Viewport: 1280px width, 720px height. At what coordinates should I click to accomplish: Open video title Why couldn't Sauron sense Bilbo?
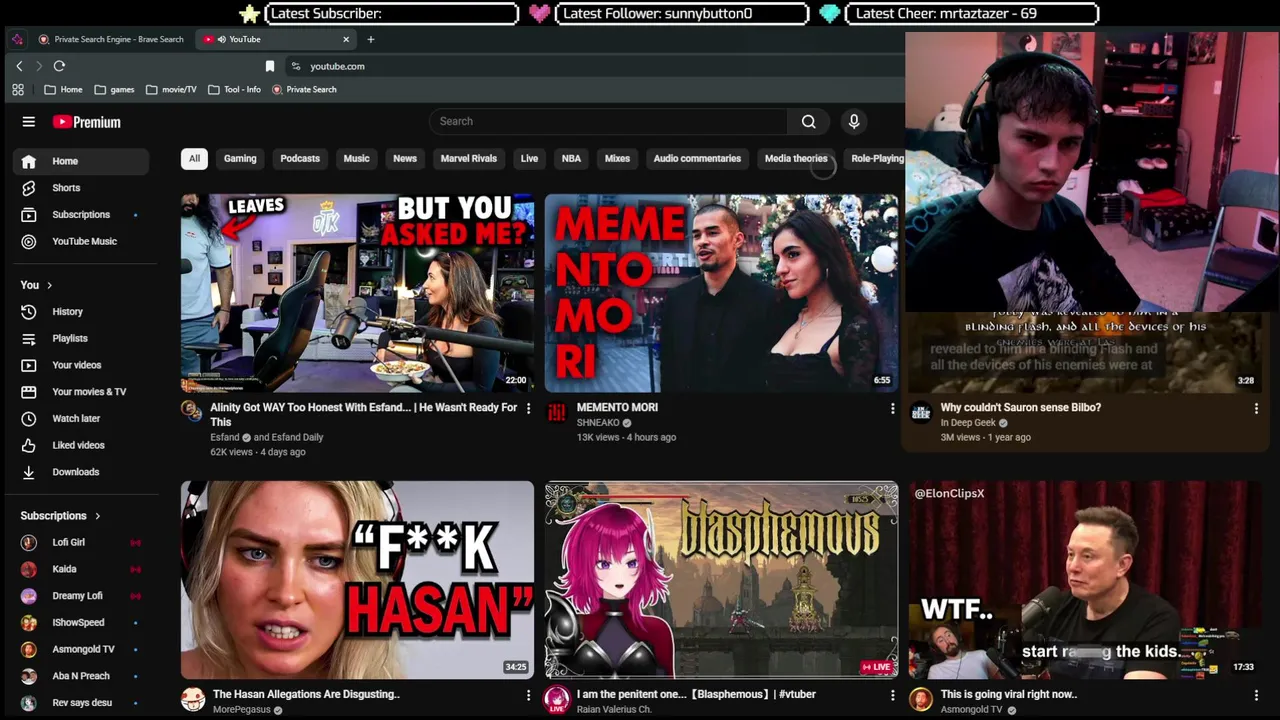pos(1020,408)
